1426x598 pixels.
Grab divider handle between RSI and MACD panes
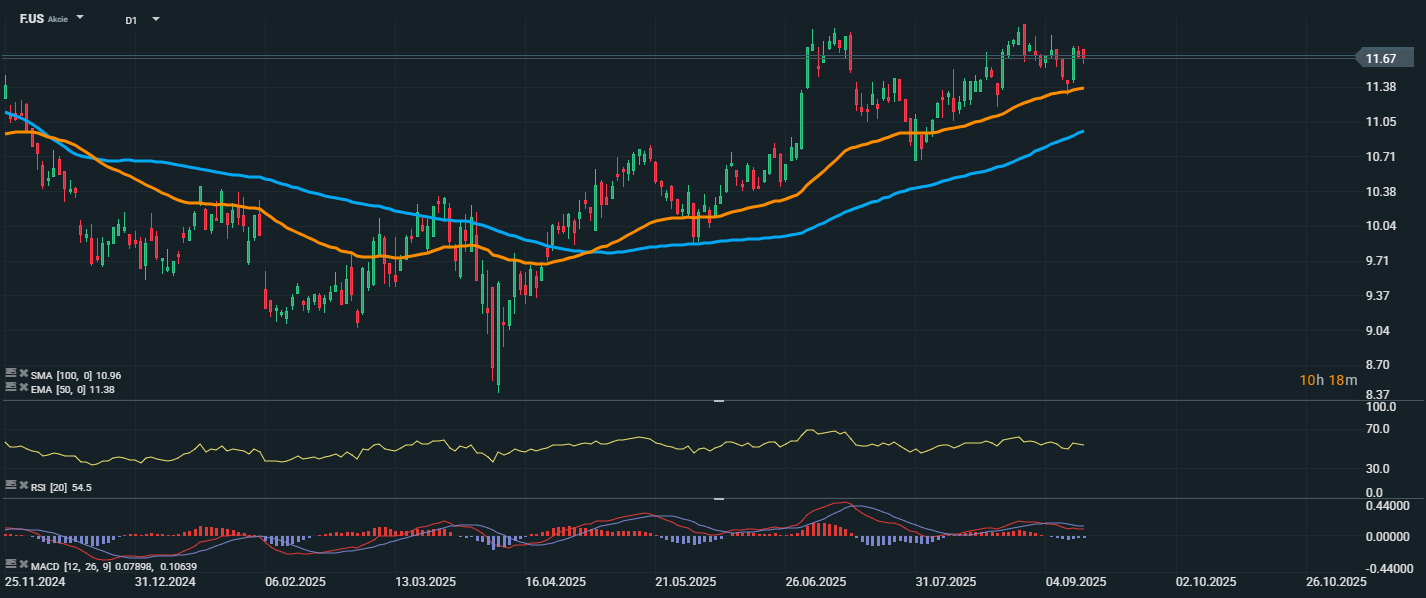(718, 498)
